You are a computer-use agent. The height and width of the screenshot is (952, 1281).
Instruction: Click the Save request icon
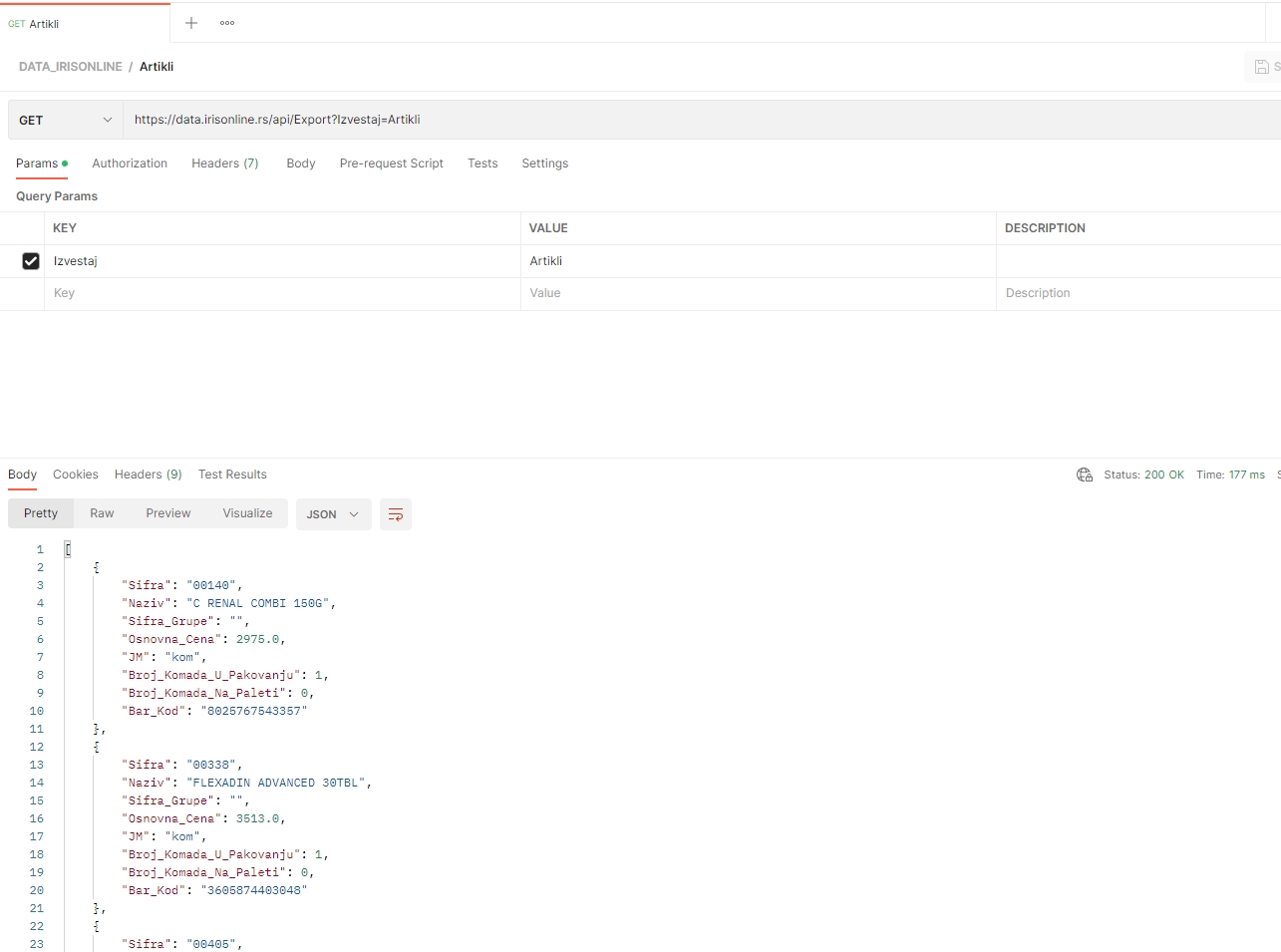(1262, 67)
